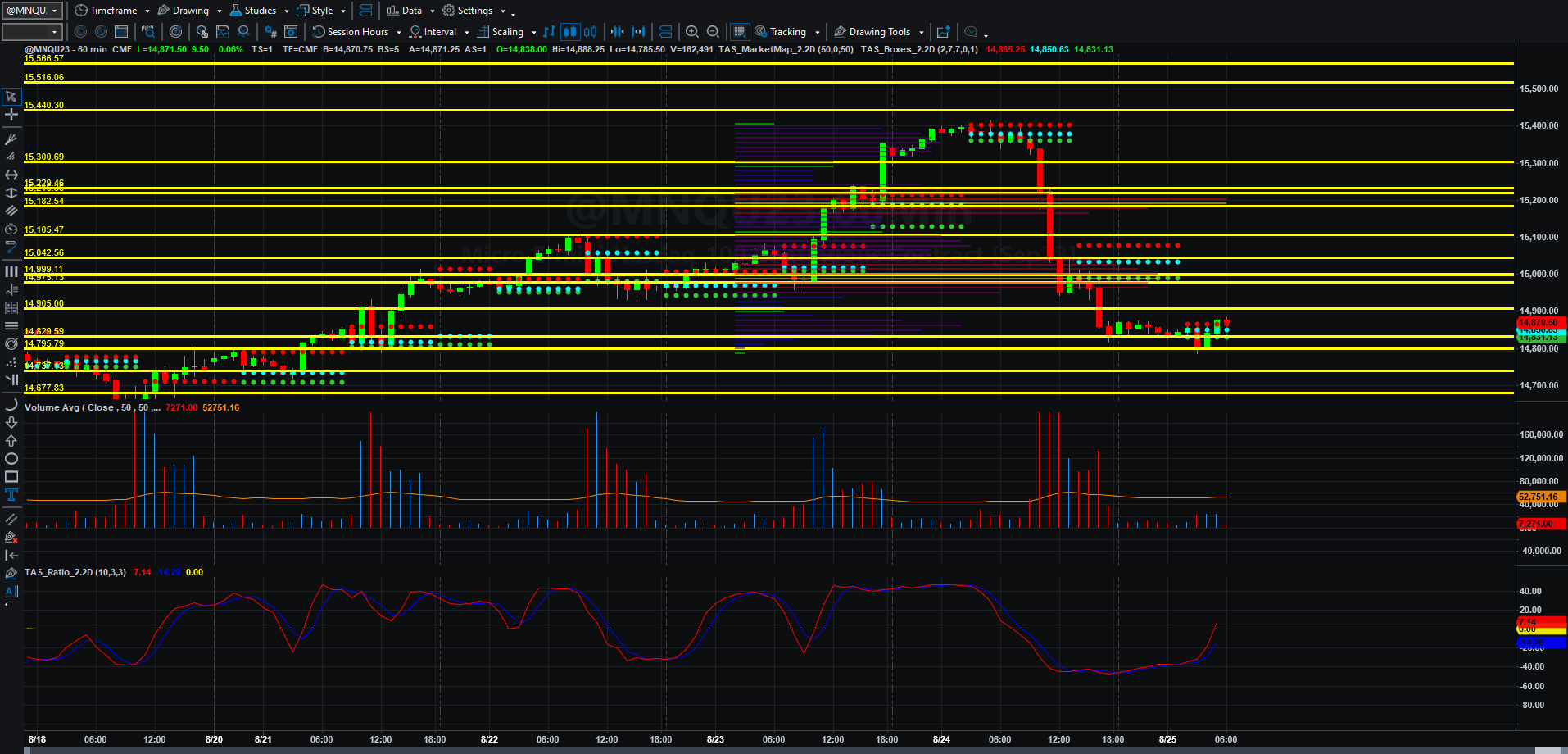1568x754 pixels.
Task: Expand the Session Hours dropdown
Action: tap(399, 32)
